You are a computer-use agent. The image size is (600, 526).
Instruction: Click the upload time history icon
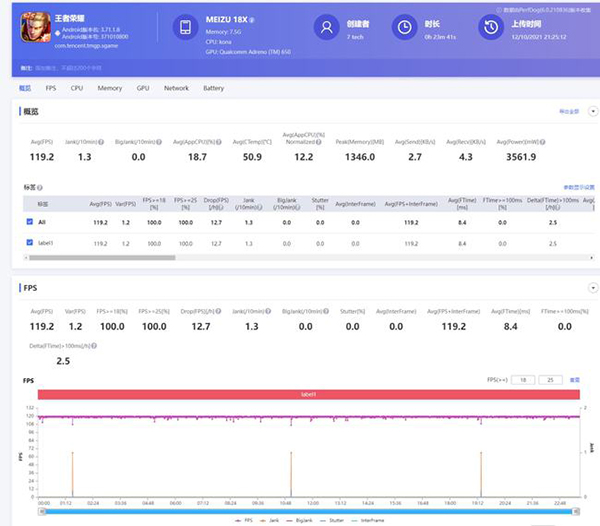click(491, 28)
